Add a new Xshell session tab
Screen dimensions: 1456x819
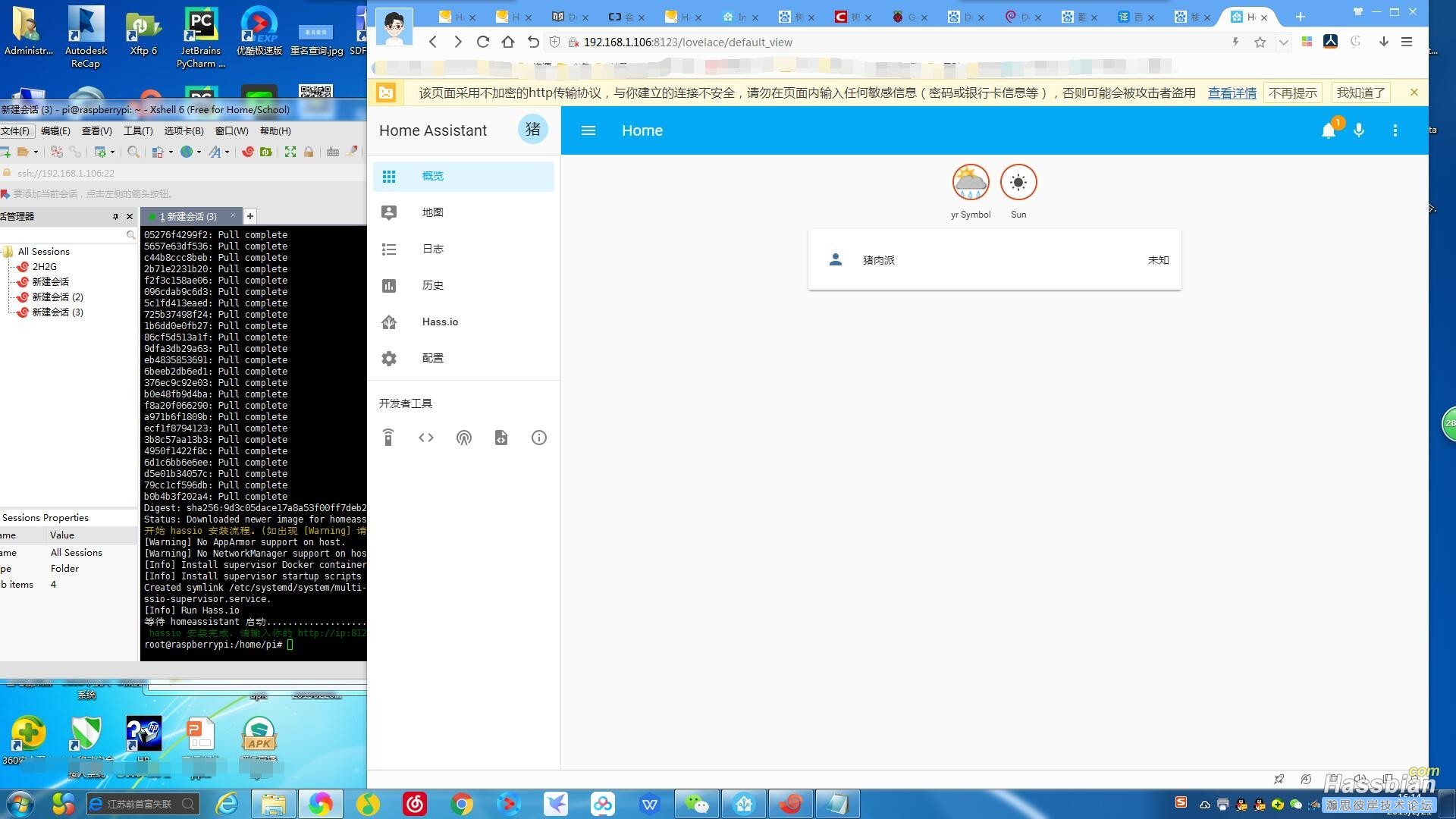click(250, 216)
